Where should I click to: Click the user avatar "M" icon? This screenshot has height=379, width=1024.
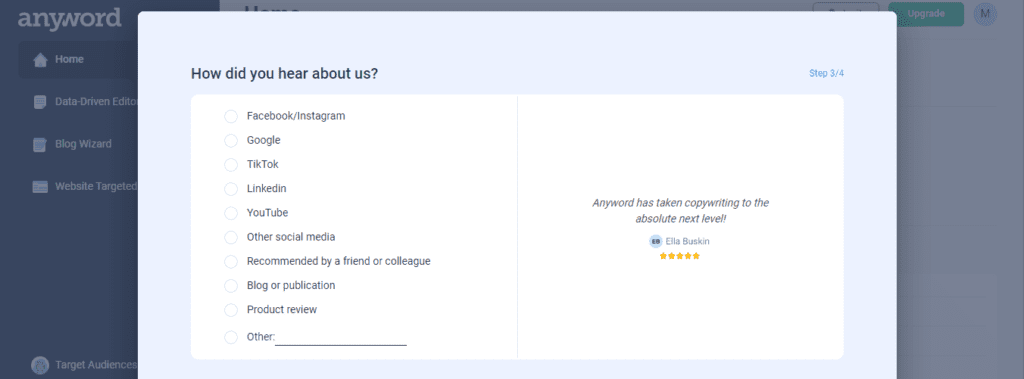[x=985, y=14]
